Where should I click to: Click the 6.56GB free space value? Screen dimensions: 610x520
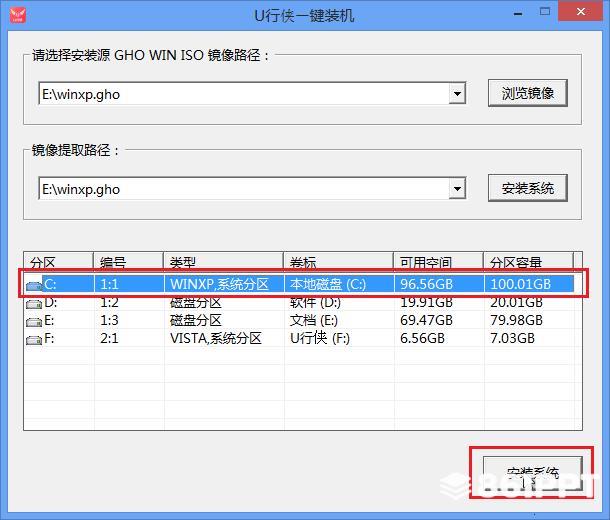tap(422, 338)
